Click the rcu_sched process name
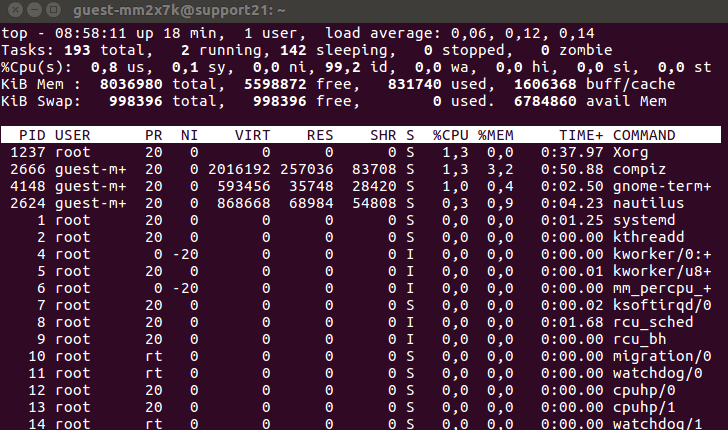The width and height of the screenshot is (728, 430). [652, 323]
